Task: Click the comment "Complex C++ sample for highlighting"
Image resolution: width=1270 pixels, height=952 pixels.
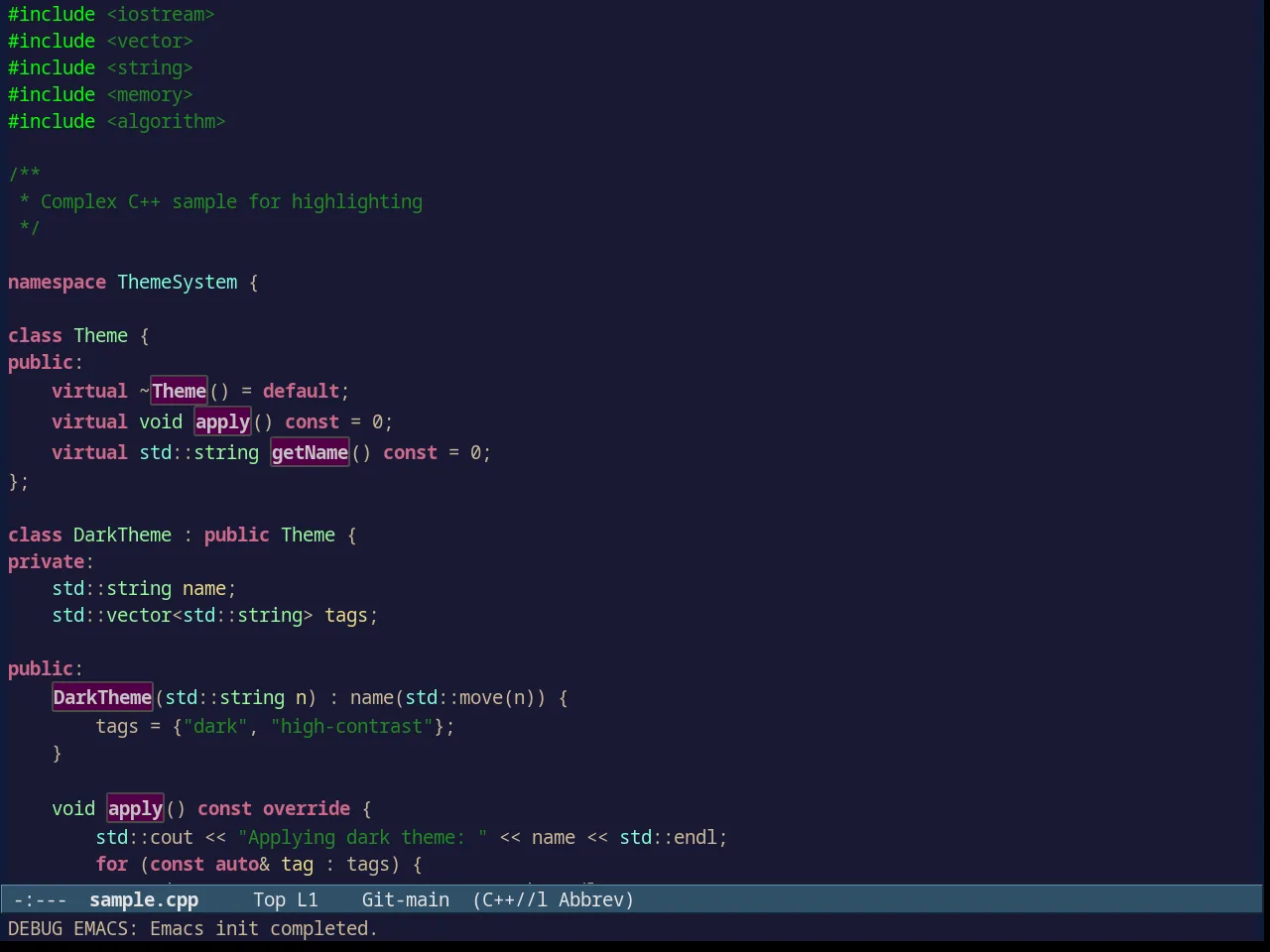Action: [x=231, y=202]
